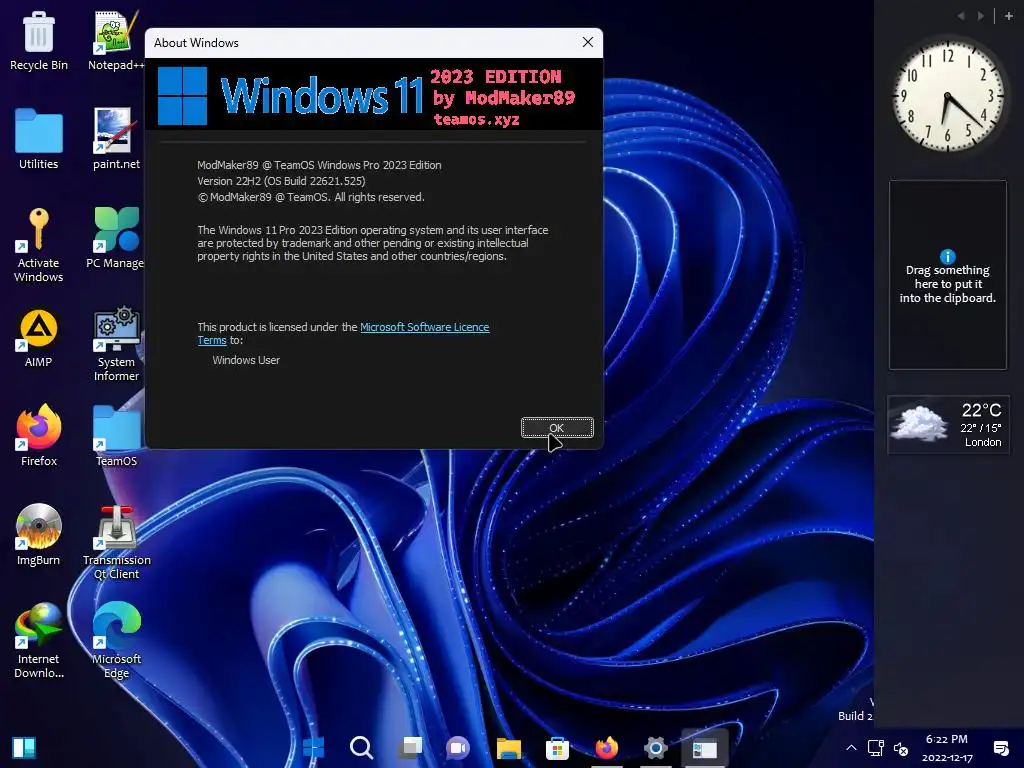Open PC Manager desktop shortcut
1024x768 pixels.
tap(116, 238)
